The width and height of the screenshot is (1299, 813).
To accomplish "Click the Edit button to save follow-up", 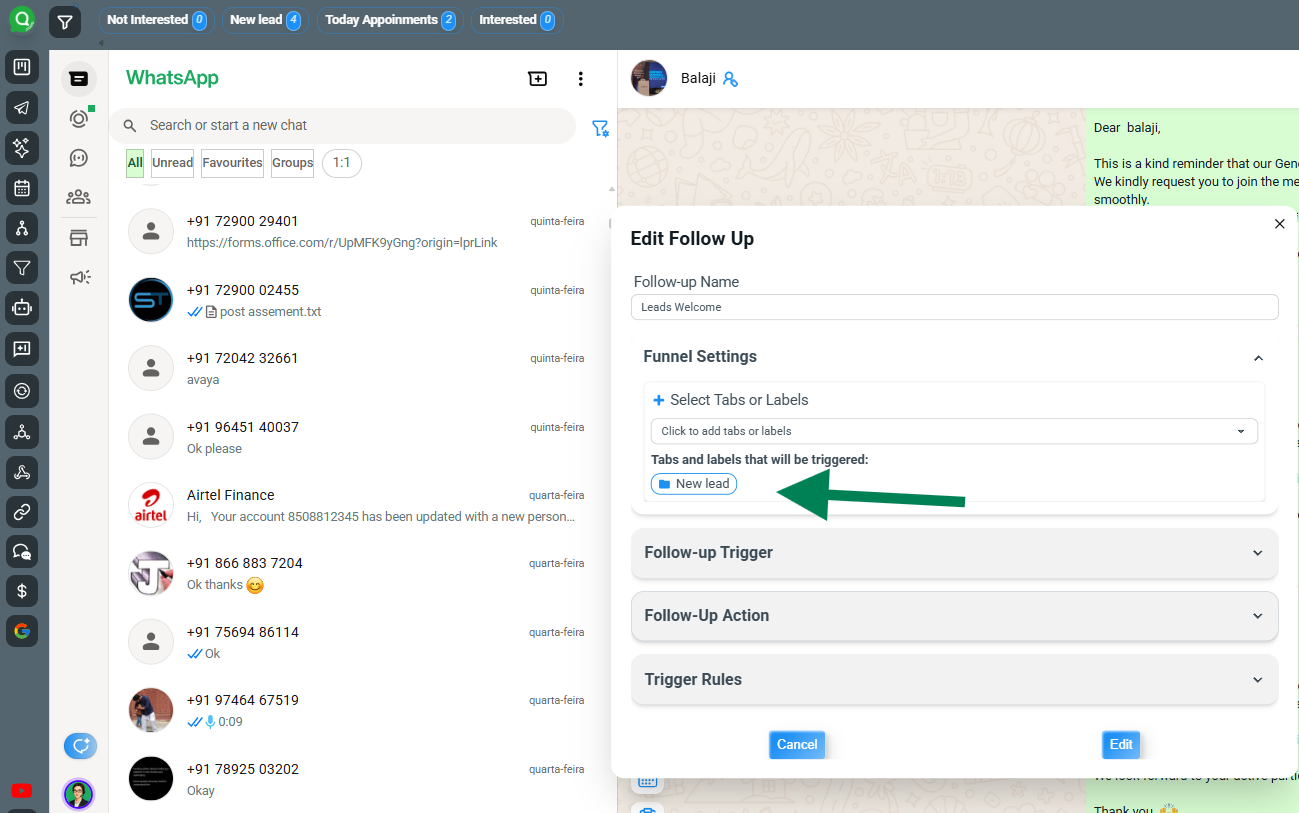I will pos(1121,744).
